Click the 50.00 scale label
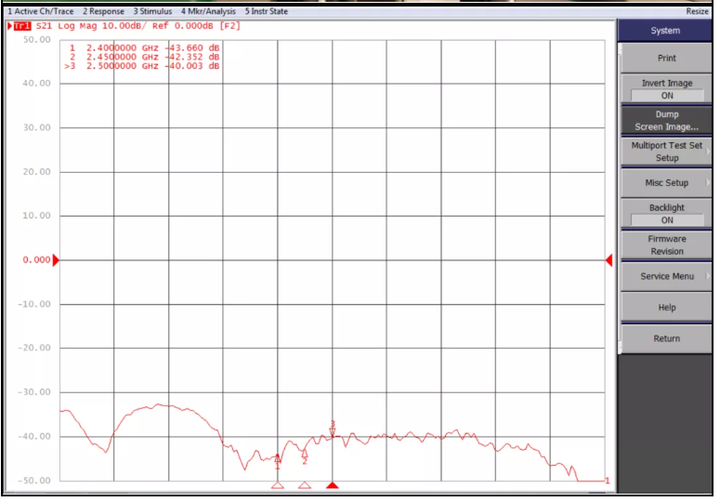Viewport: 720px width, 502px height. pos(37,40)
